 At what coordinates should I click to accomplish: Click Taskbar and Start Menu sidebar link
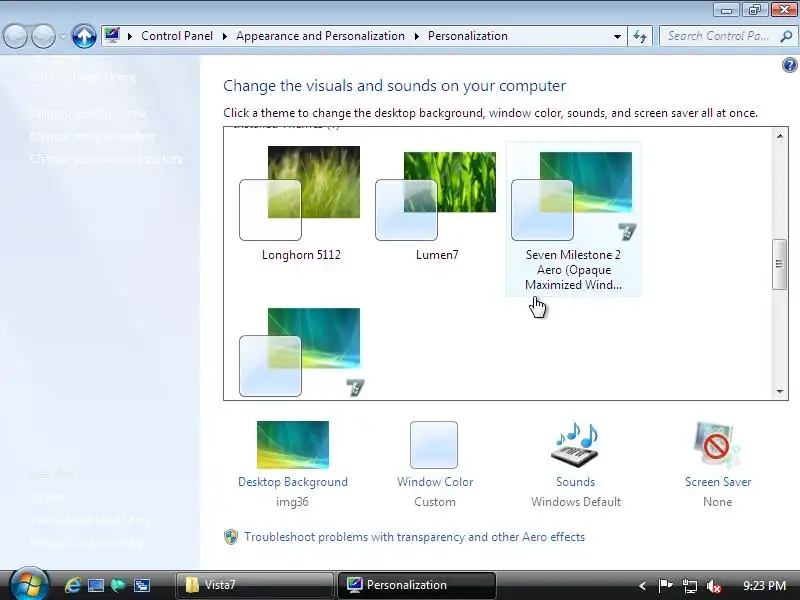[90, 520]
